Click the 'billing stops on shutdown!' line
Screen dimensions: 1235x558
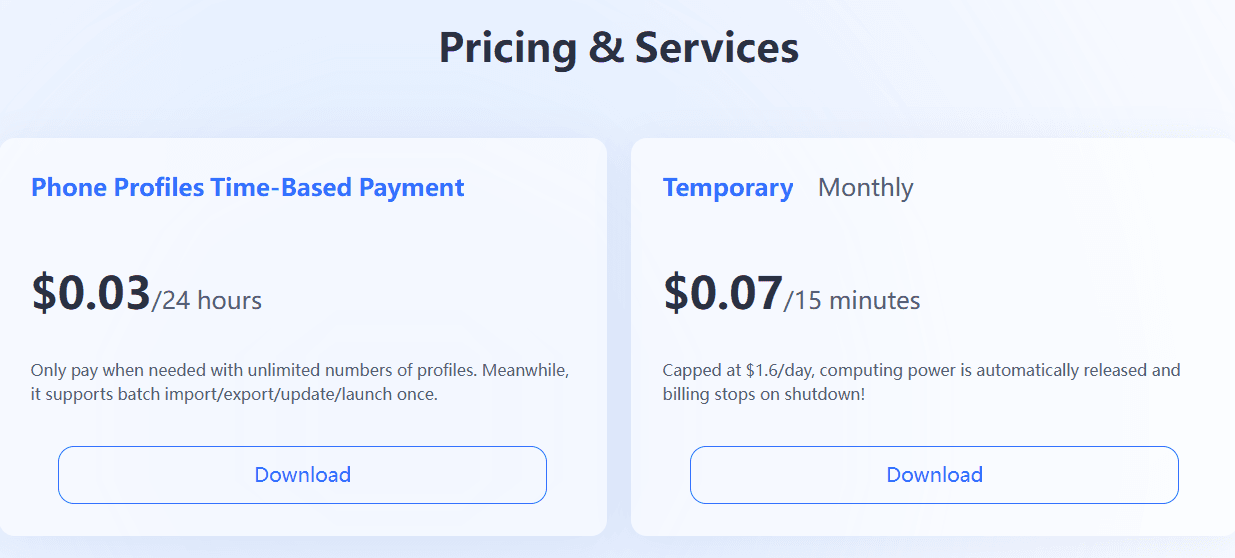pyautogui.click(x=764, y=395)
